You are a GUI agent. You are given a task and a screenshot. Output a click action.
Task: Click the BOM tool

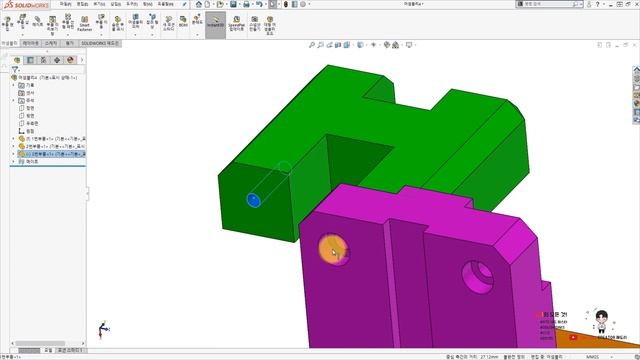[x=183, y=22]
